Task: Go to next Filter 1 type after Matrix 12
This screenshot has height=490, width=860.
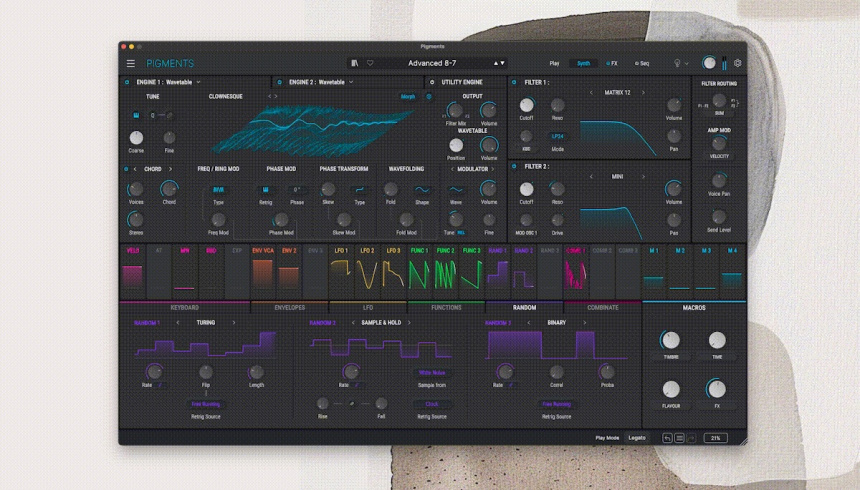Action: 643,93
